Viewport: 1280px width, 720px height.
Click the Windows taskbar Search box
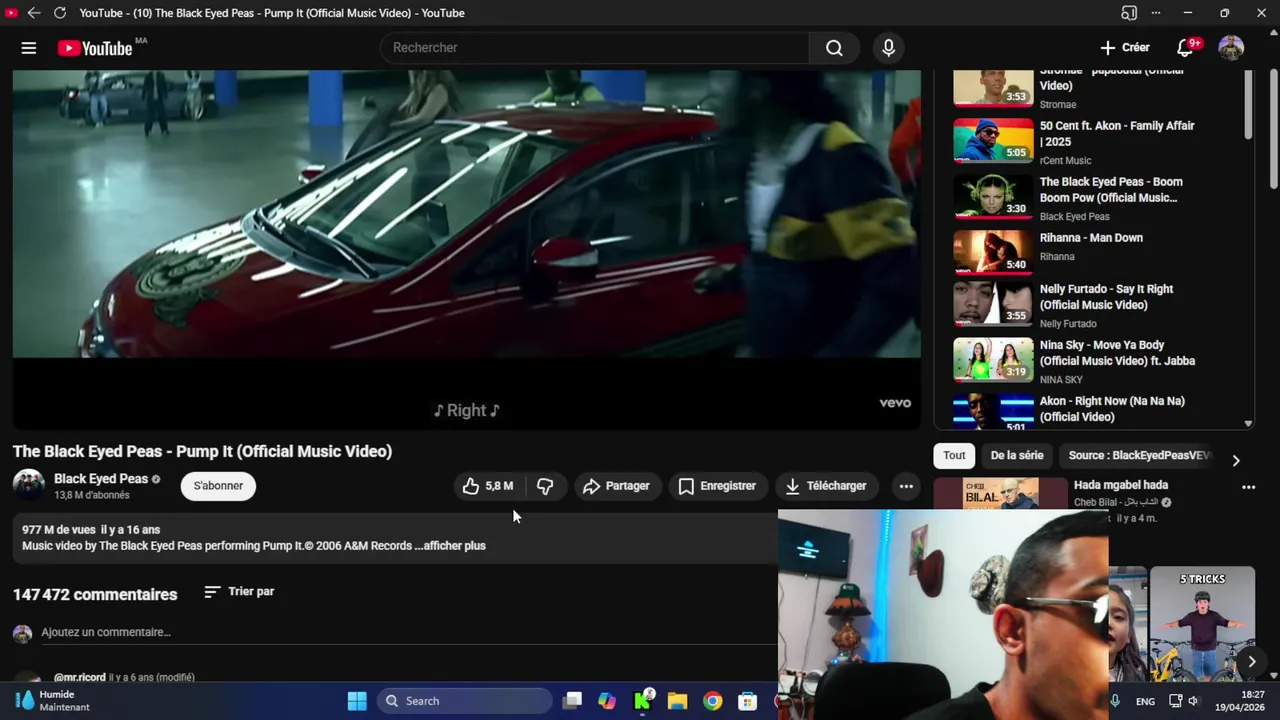465,701
